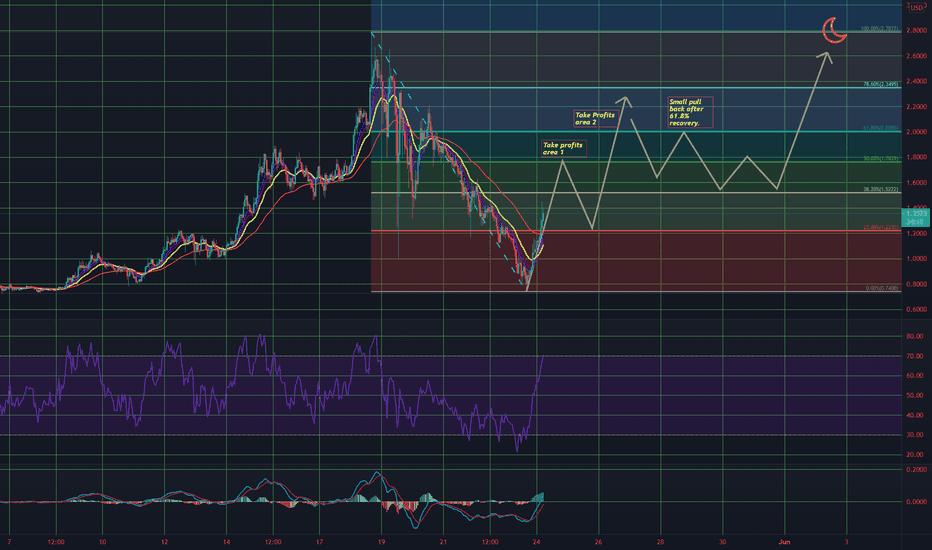Click the red crescent moon icon
This screenshot has width=932, height=550.
click(834, 30)
